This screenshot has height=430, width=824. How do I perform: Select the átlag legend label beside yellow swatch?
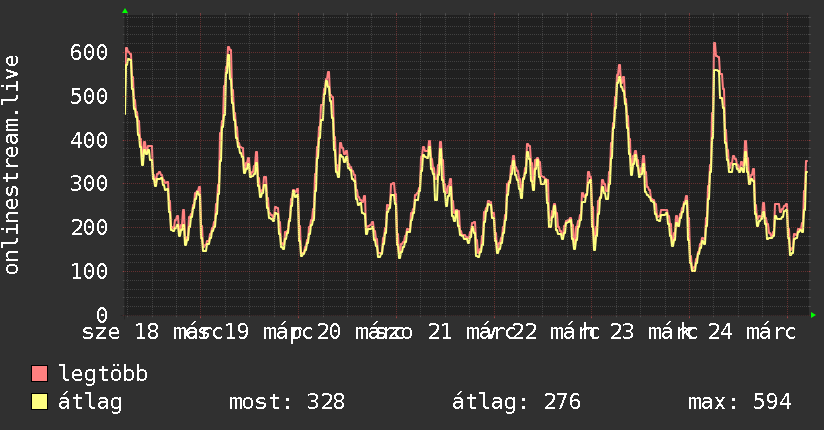(90, 402)
